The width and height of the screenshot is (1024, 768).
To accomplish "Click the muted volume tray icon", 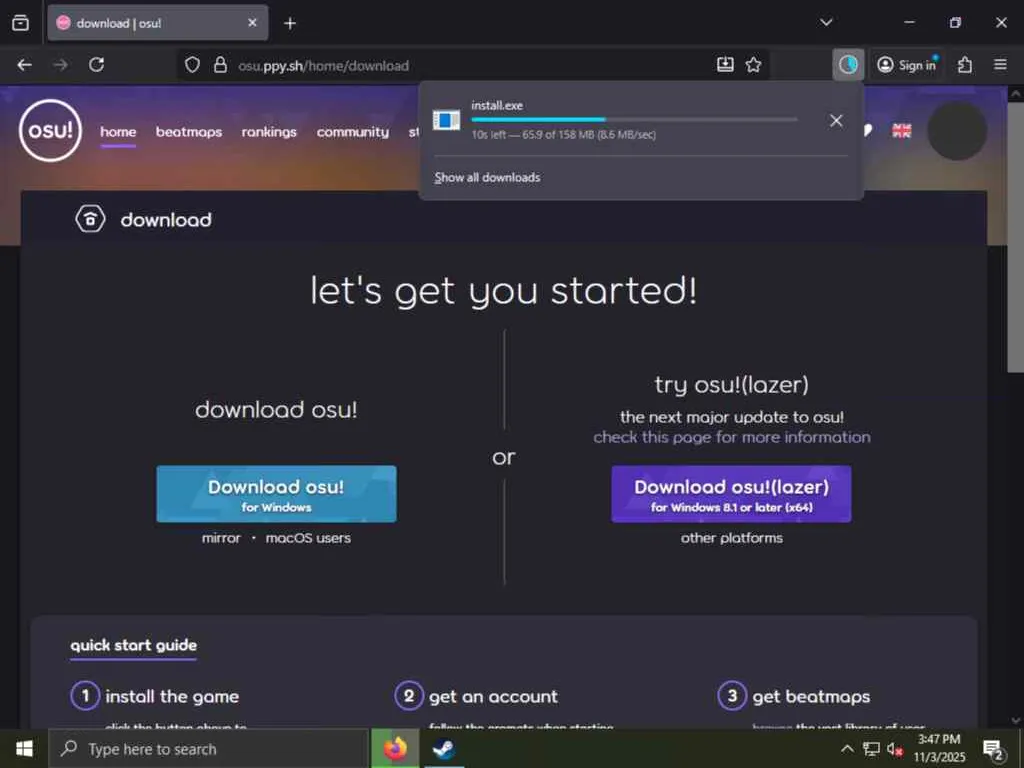I will [x=895, y=749].
